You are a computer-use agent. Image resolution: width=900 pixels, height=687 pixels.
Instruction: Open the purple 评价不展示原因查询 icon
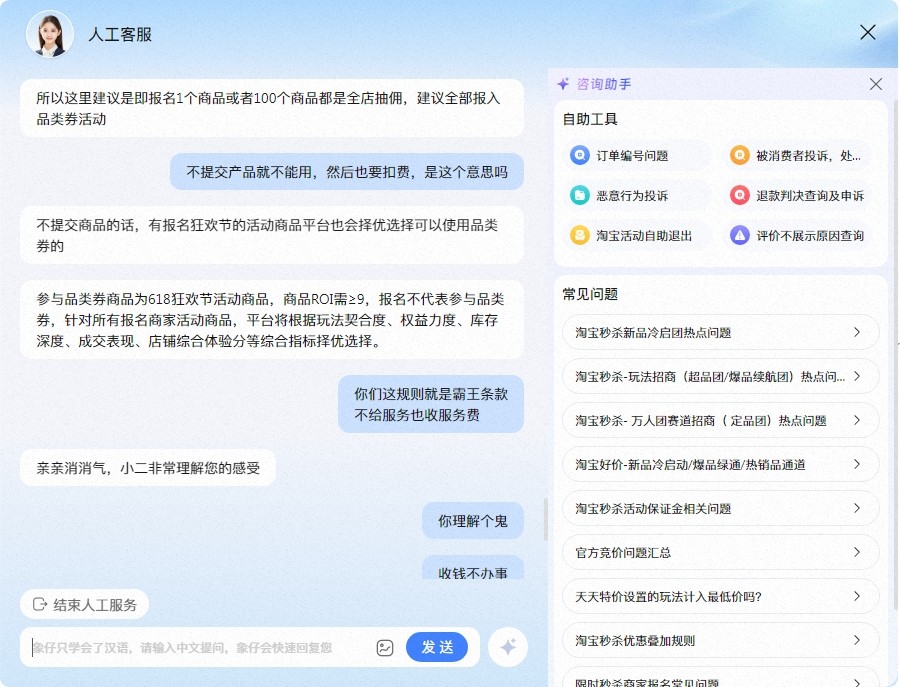click(x=739, y=235)
